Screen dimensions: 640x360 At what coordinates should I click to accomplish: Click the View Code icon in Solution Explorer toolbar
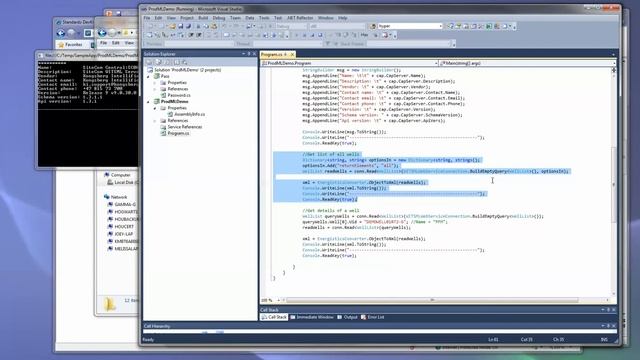point(176,62)
